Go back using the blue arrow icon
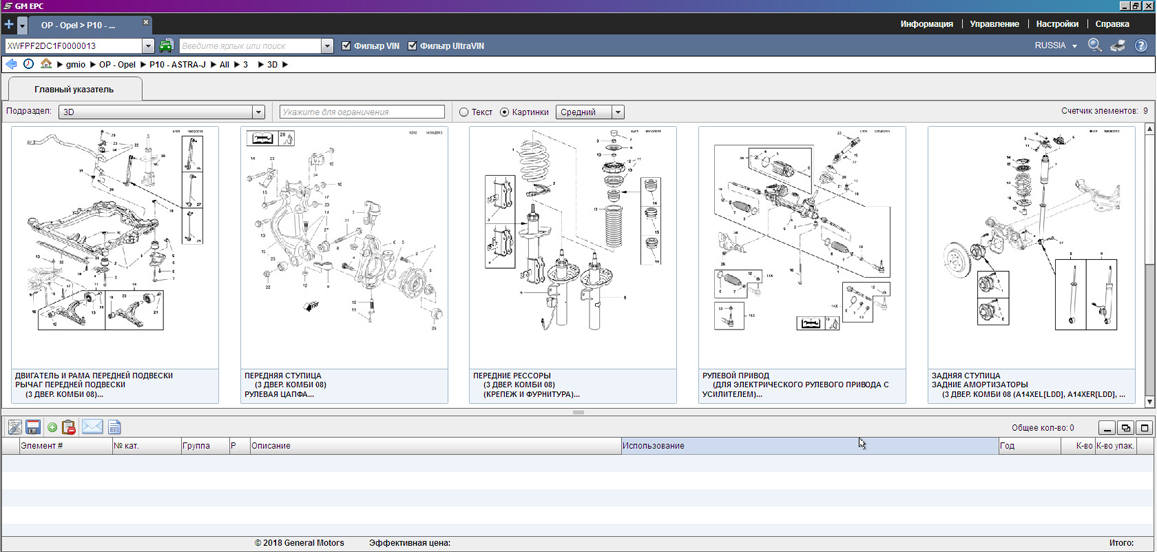1157x552 pixels. (x=11, y=64)
